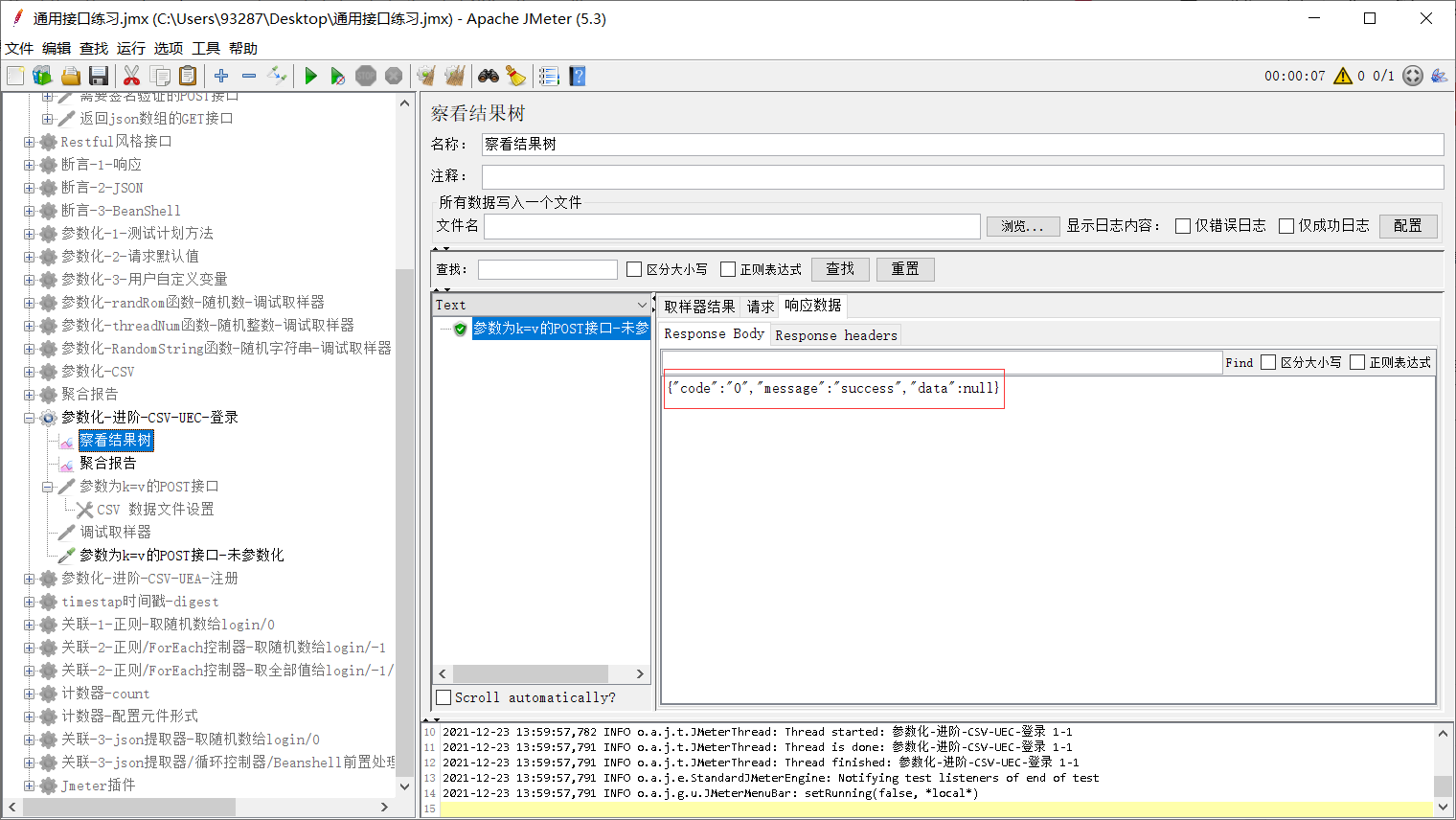Click the yellow warning triangle log icon

pos(1343,76)
